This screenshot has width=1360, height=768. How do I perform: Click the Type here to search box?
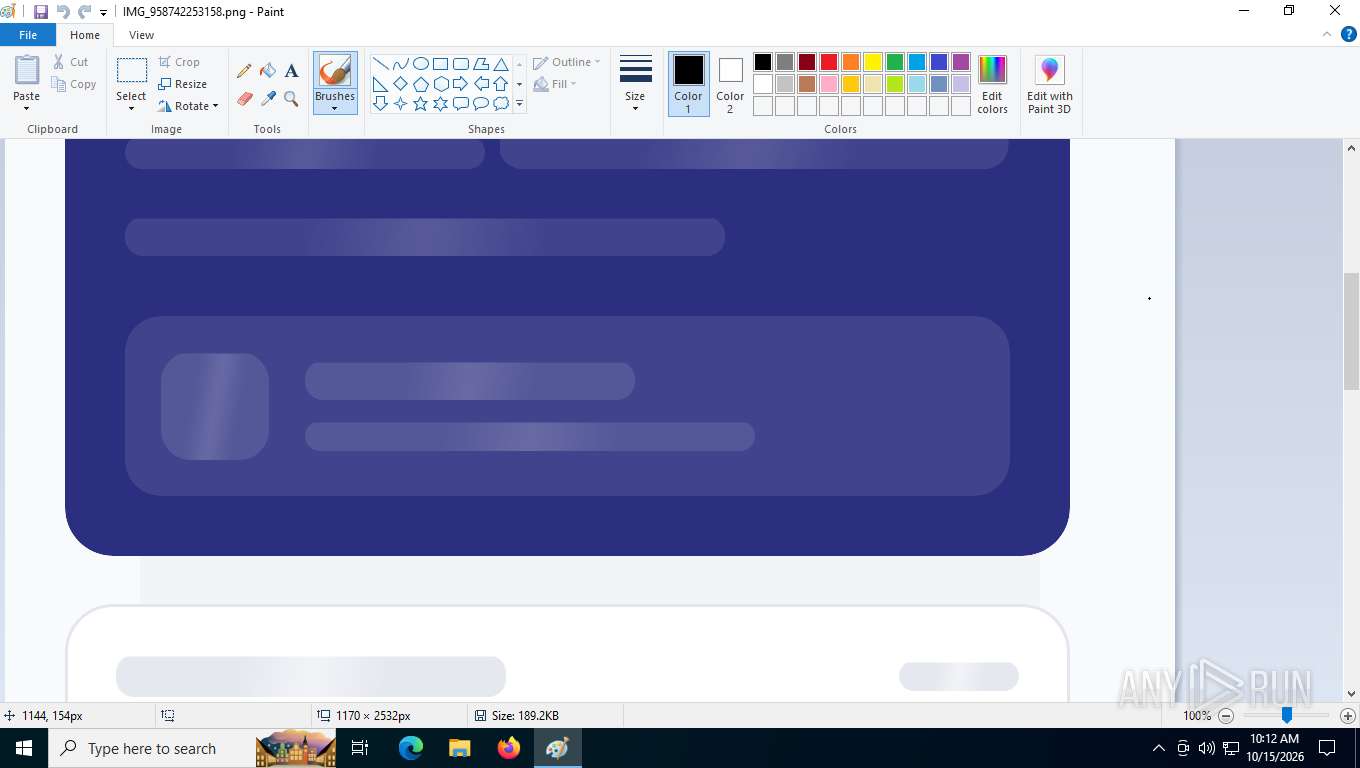(x=151, y=748)
